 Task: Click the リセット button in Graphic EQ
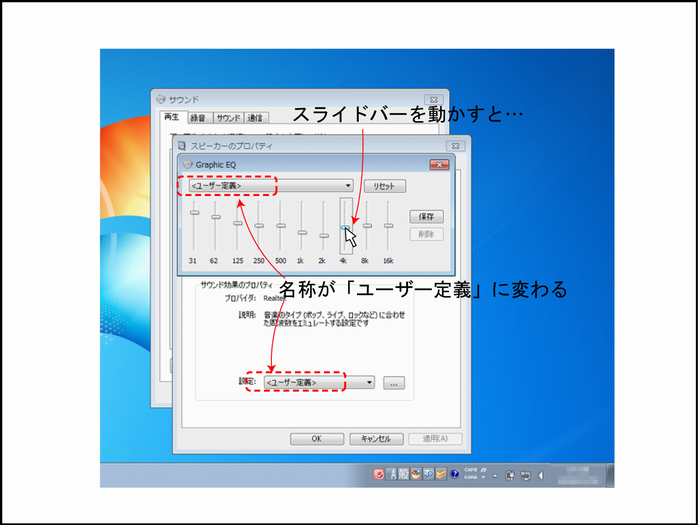tap(385, 186)
